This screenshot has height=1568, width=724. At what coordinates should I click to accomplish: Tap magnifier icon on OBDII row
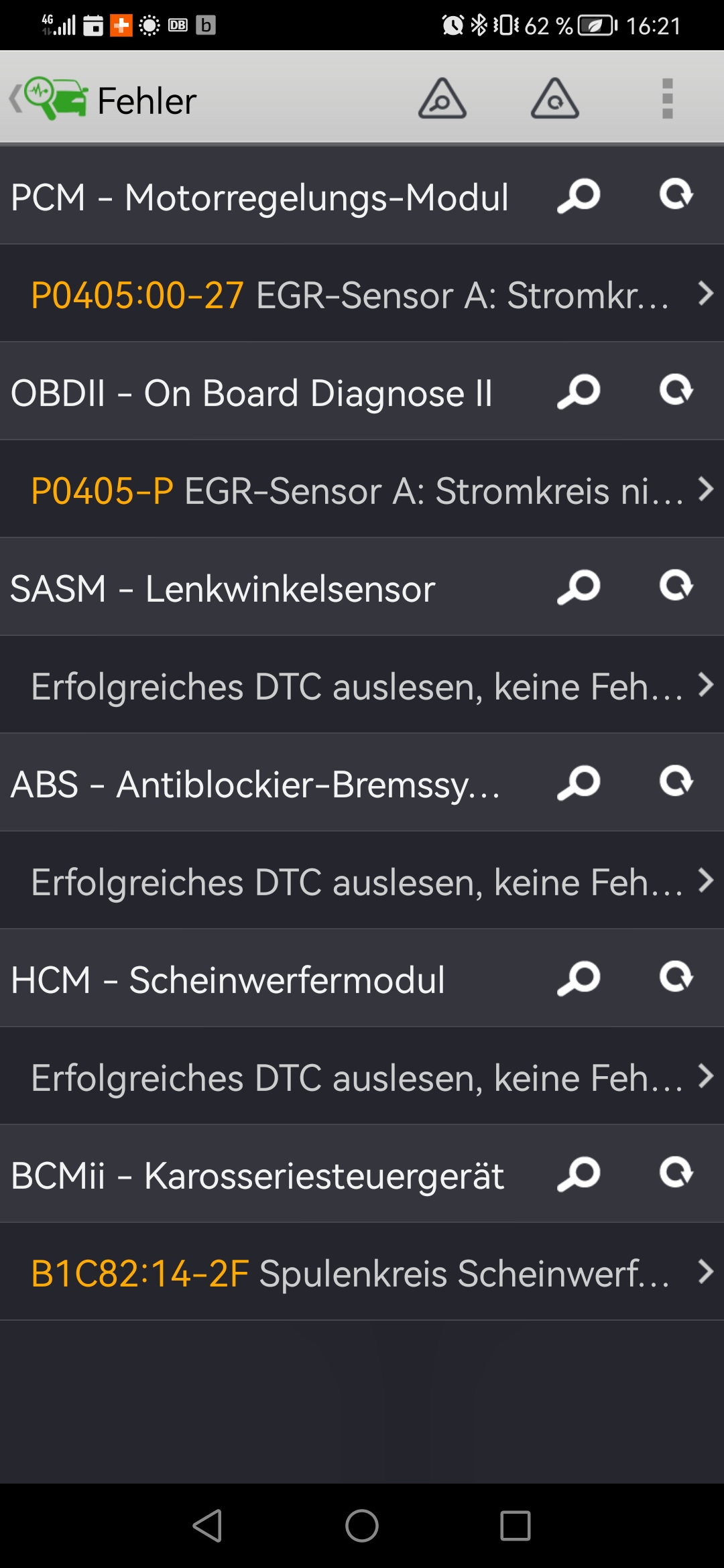[x=579, y=392]
